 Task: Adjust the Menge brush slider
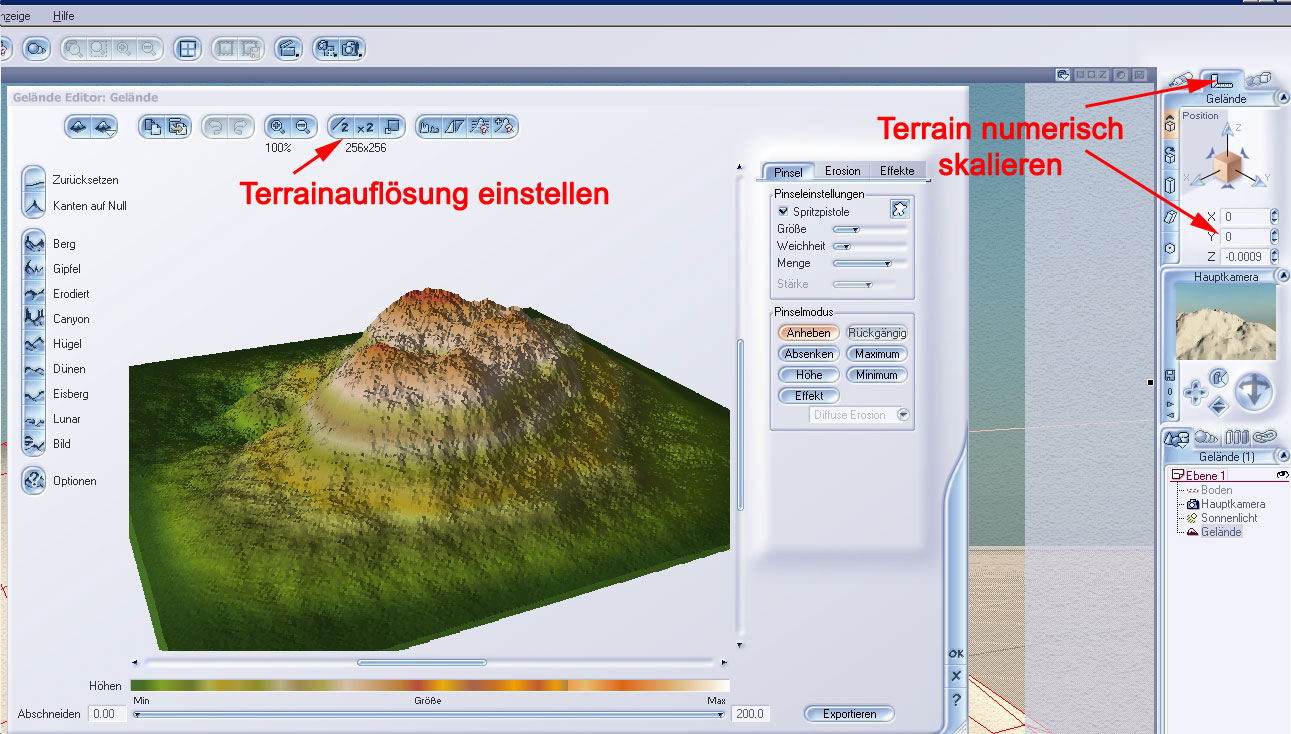click(x=870, y=263)
